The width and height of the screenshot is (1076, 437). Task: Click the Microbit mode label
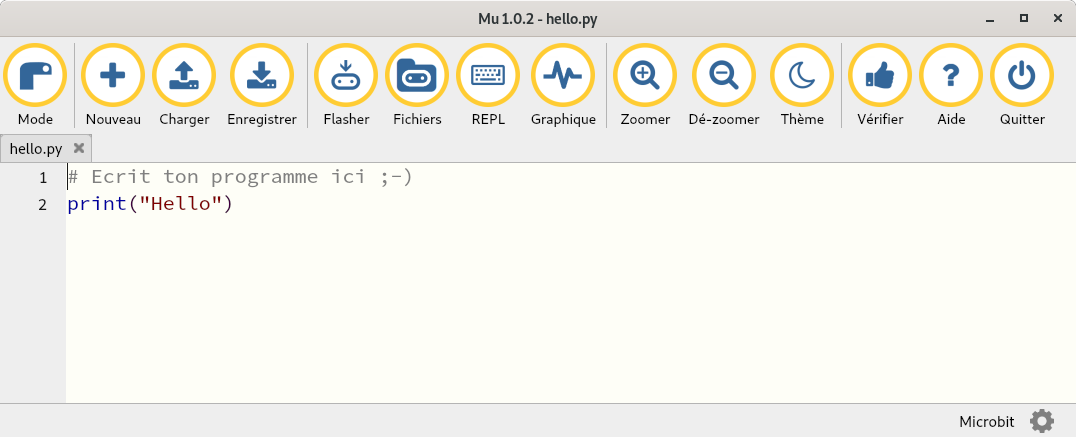pyautogui.click(x=986, y=421)
